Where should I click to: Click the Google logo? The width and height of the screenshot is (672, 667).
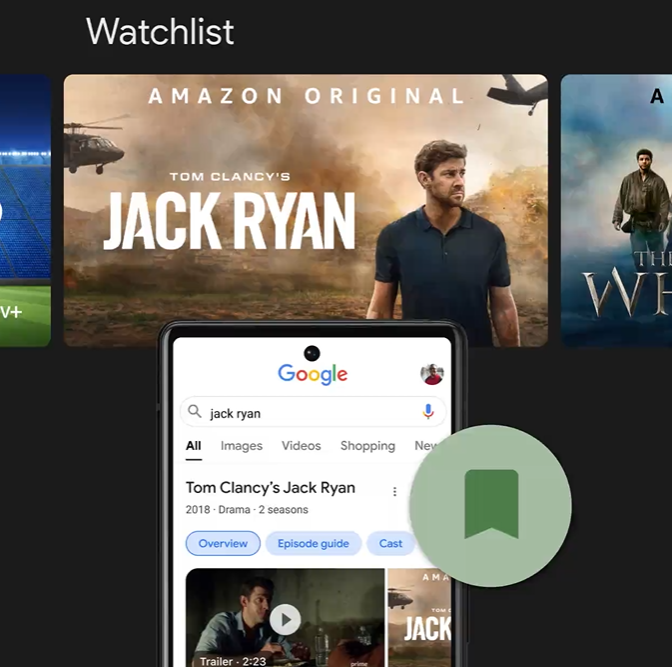click(x=312, y=374)
